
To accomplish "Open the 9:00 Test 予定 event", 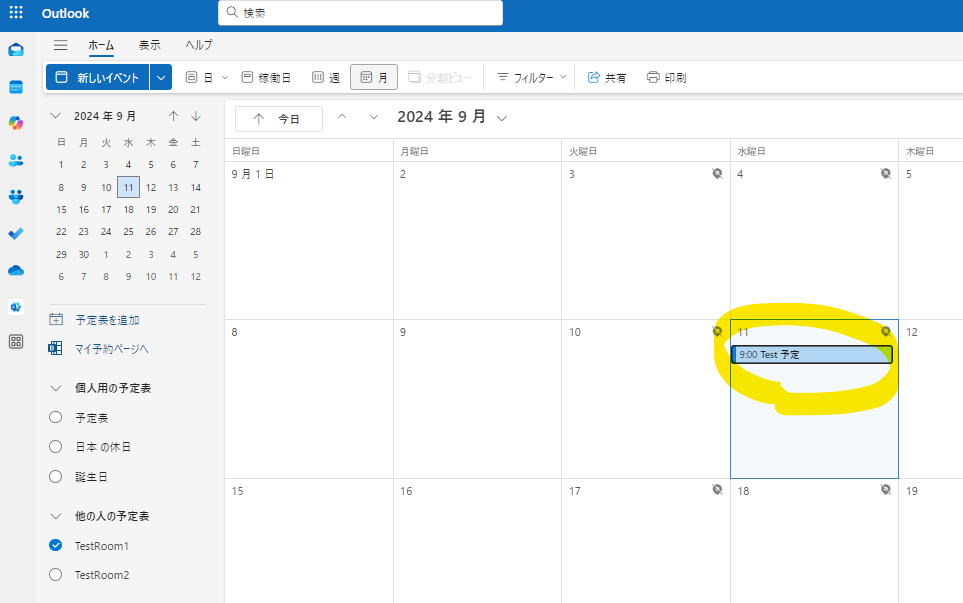I will [x=811, y=354].
